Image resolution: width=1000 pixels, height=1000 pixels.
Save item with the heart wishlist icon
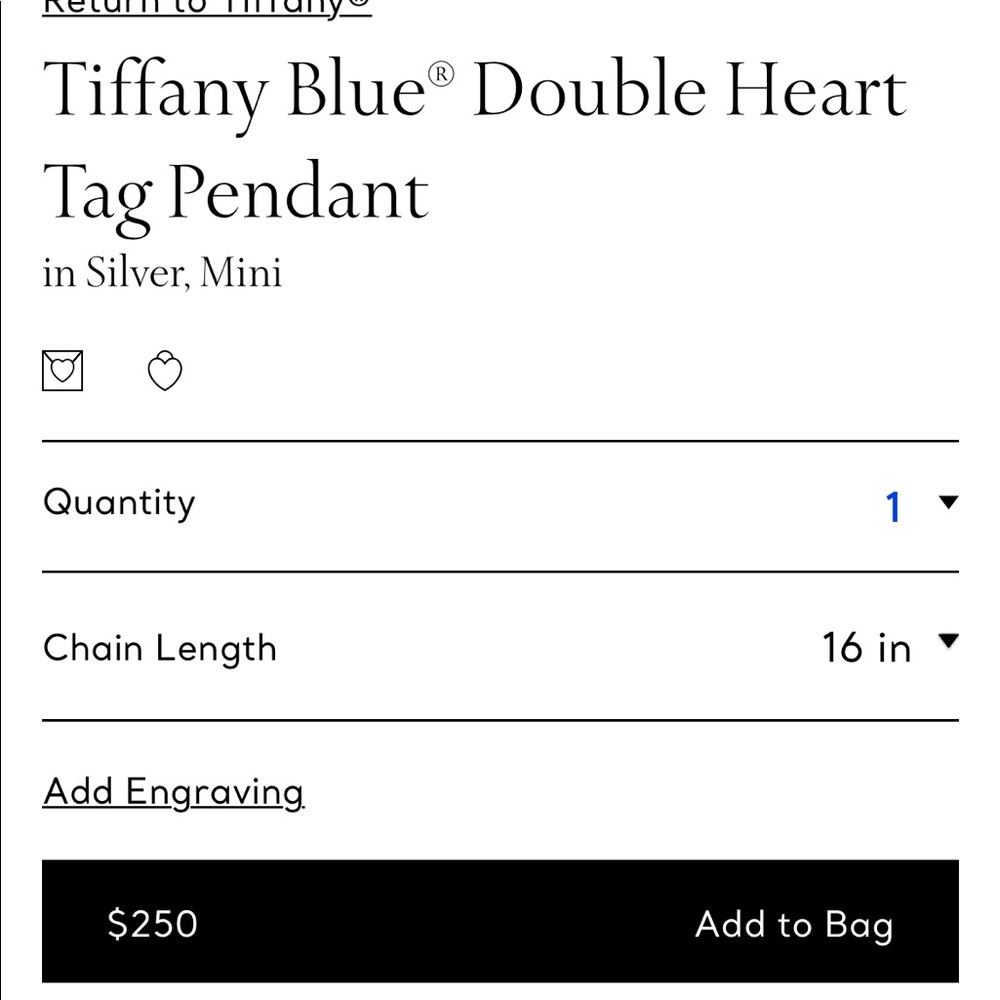click(x=165, y=371)
